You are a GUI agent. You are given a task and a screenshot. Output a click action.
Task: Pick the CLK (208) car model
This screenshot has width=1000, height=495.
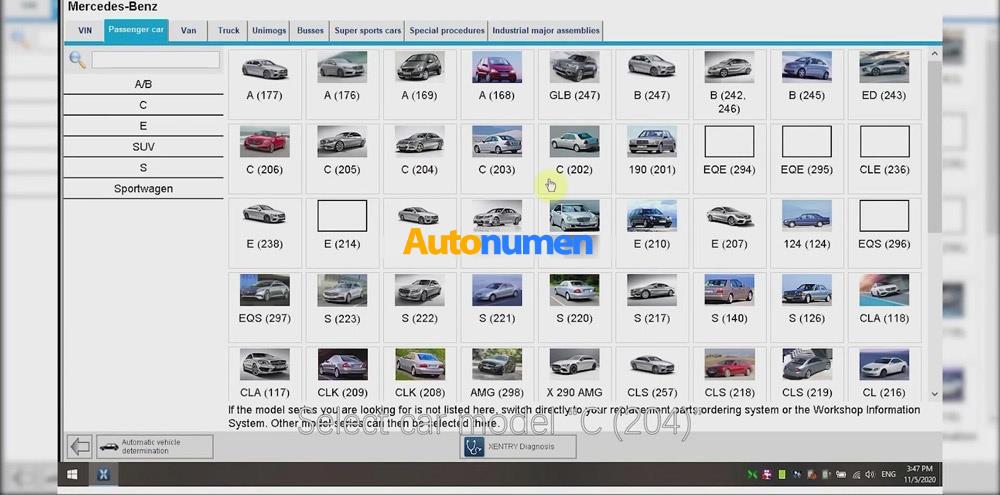[x=419, y=373]
